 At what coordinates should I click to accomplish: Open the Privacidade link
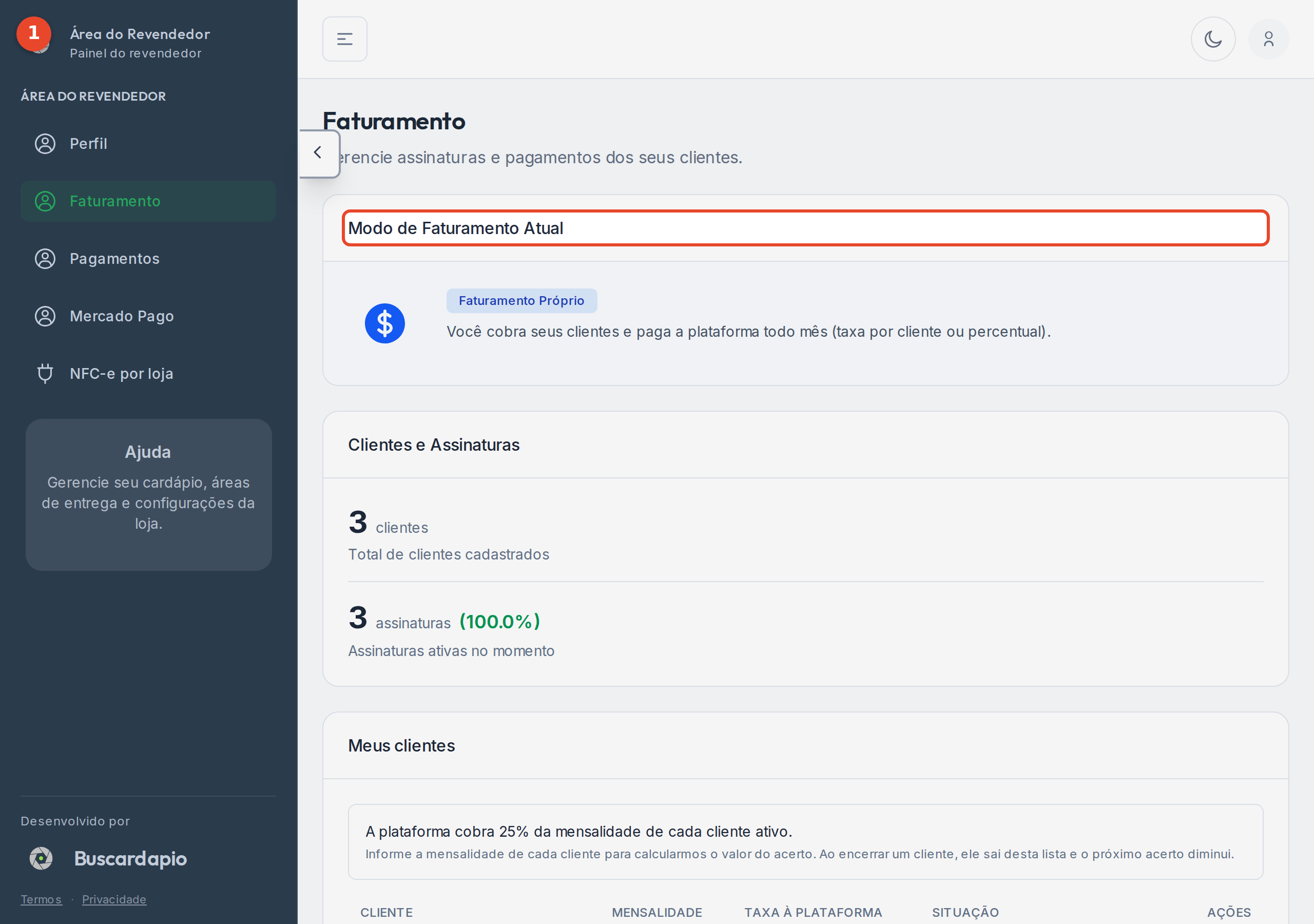(114, 899)
